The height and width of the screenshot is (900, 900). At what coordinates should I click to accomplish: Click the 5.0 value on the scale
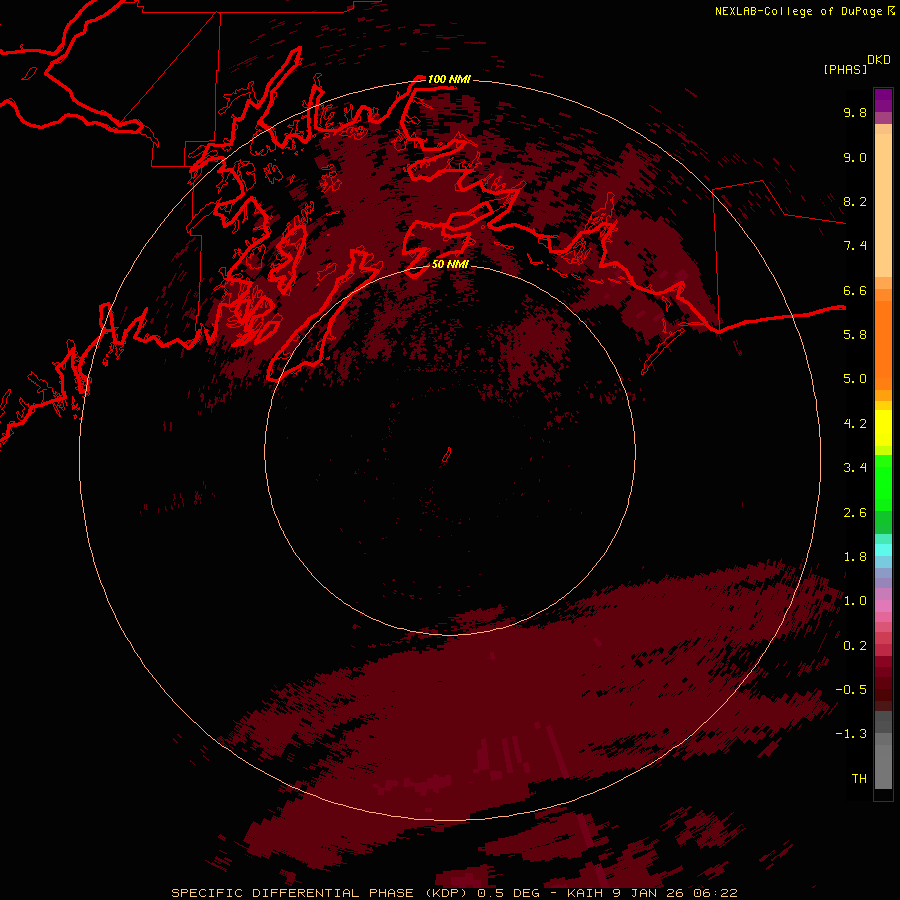855,379
